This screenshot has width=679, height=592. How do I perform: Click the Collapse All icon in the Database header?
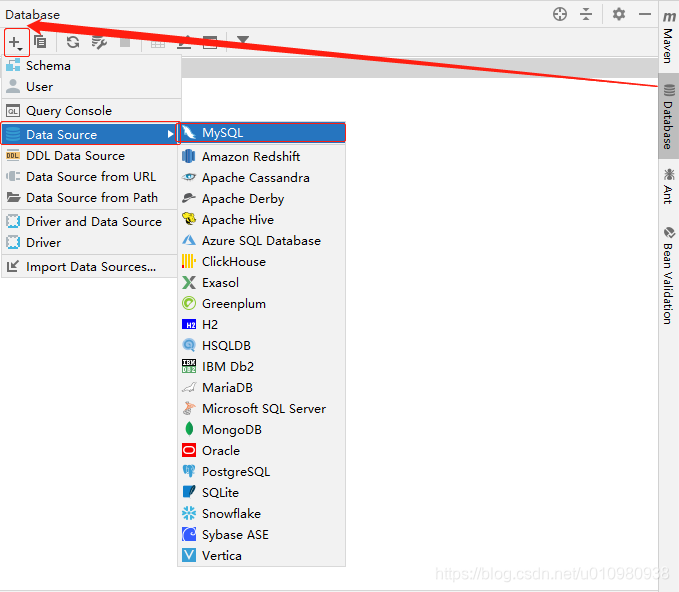(586, 14)
